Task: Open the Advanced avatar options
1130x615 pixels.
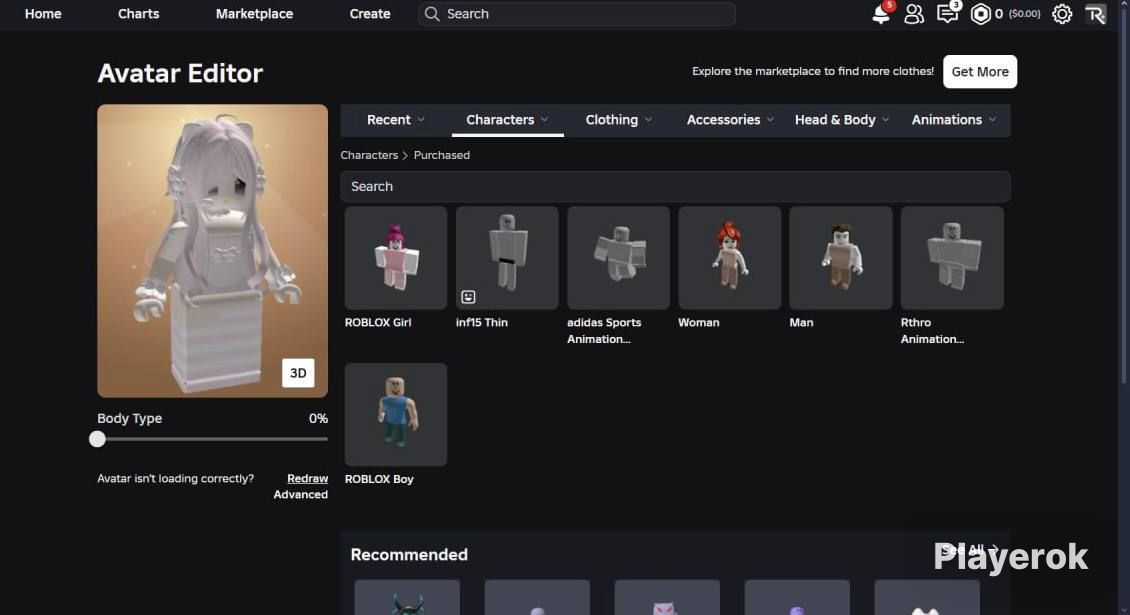Action: pos(301,495)
